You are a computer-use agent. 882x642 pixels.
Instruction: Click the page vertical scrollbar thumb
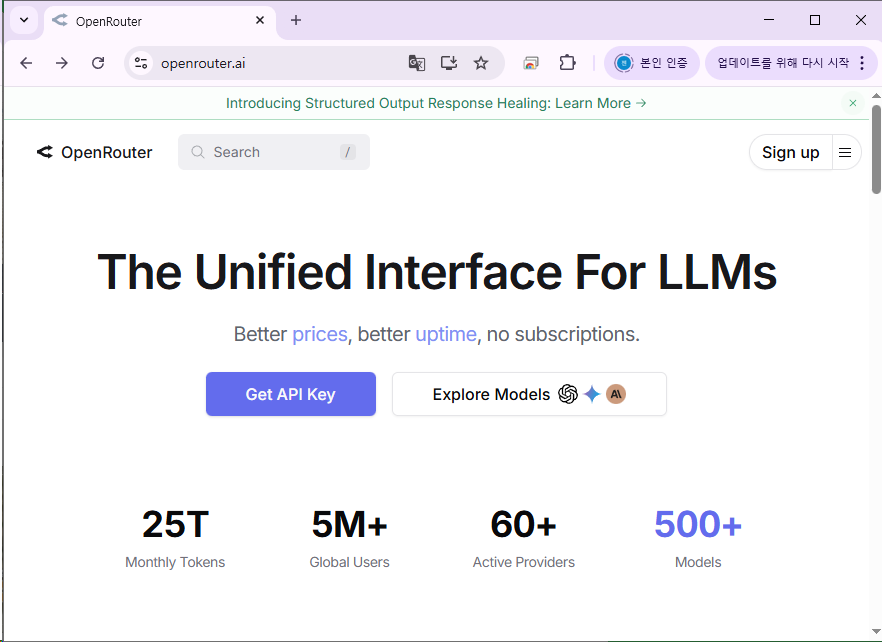pyautogui.click(x=876, y=149)
